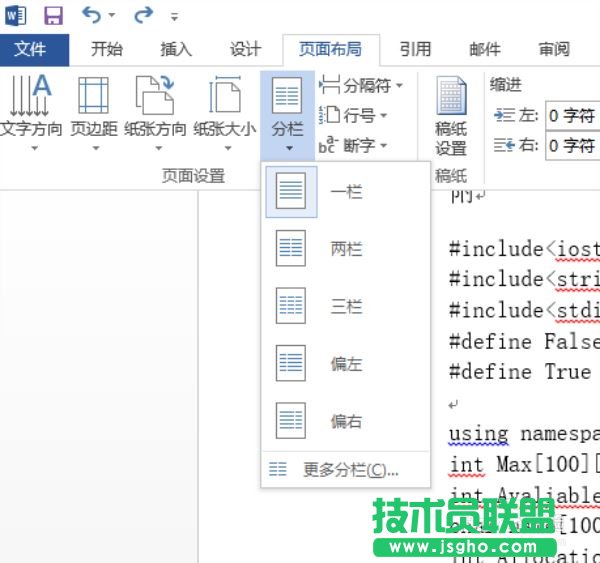
Task: Expand the 页边距 dropdown arrow
Action: [96, 148]
